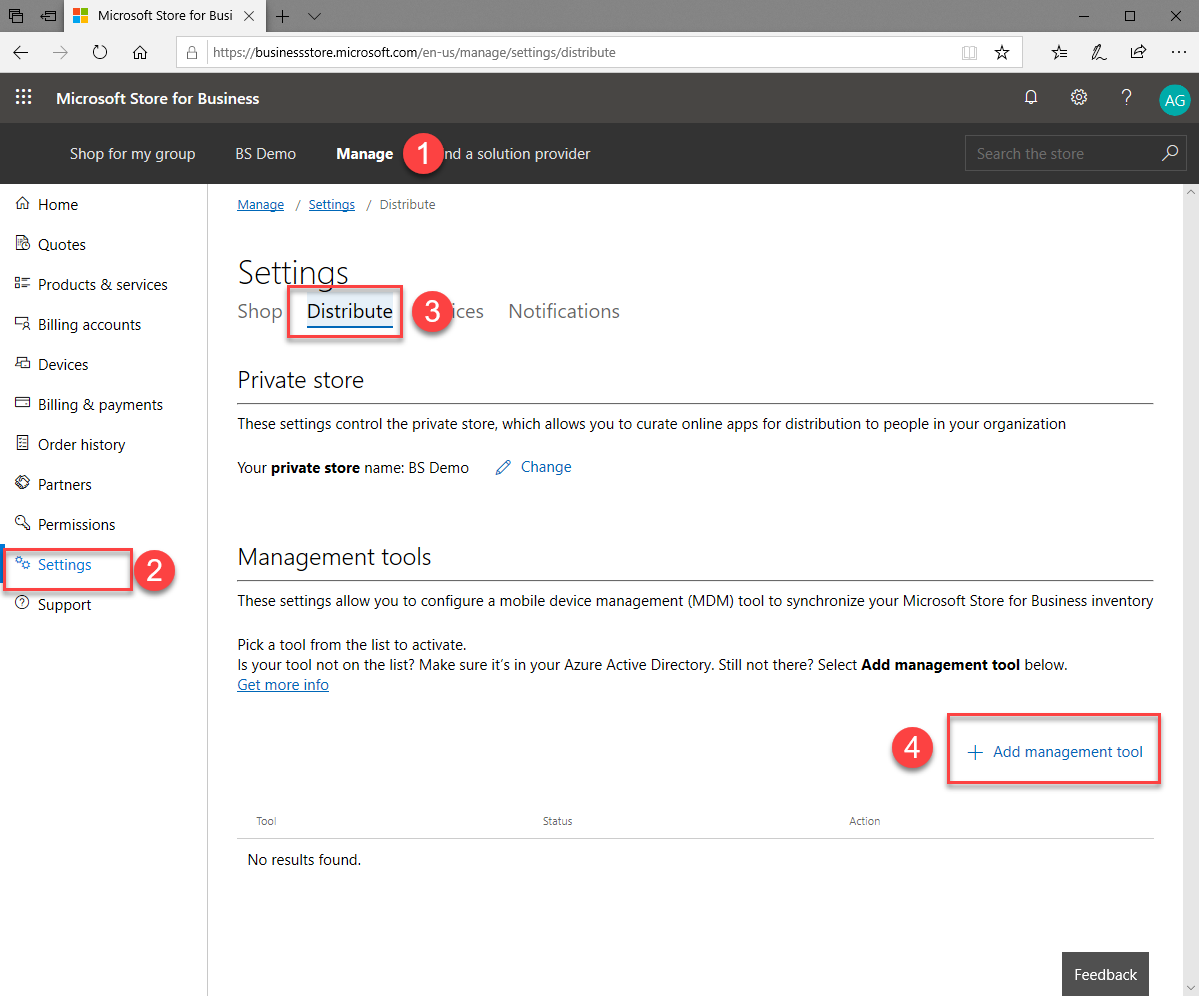The height and width of the screenshot is (996, 1199).
Task: Open Support in the sidebar
Action: coord(53,605)
